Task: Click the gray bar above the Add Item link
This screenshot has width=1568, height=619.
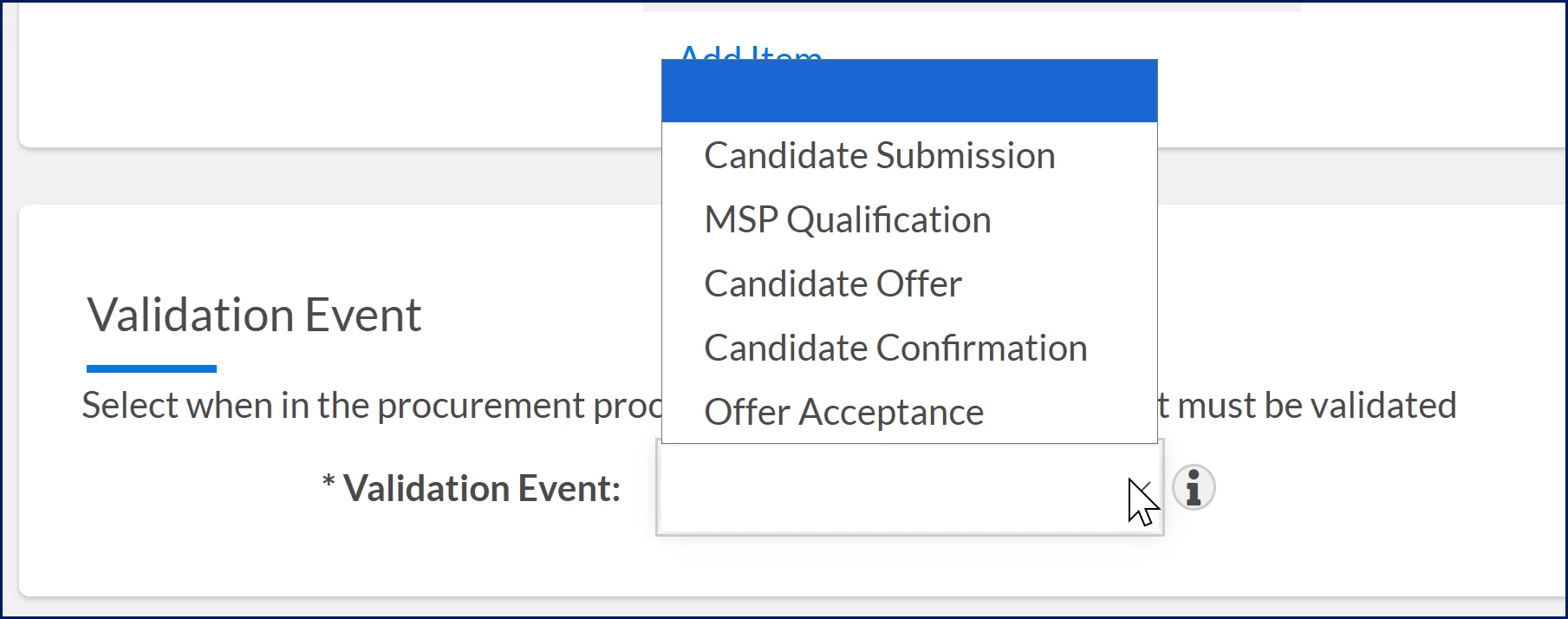Action: (972, 6)
